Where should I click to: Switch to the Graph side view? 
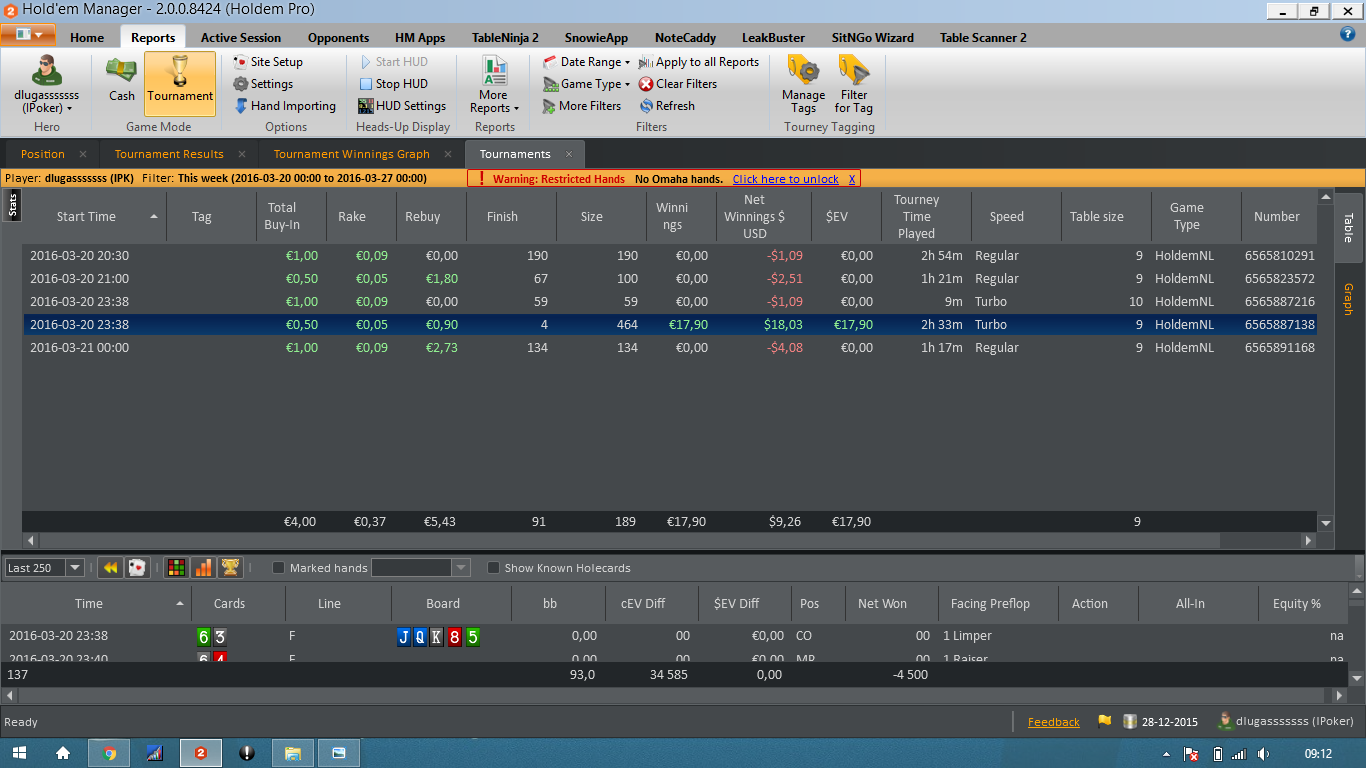click(1348, 299)
